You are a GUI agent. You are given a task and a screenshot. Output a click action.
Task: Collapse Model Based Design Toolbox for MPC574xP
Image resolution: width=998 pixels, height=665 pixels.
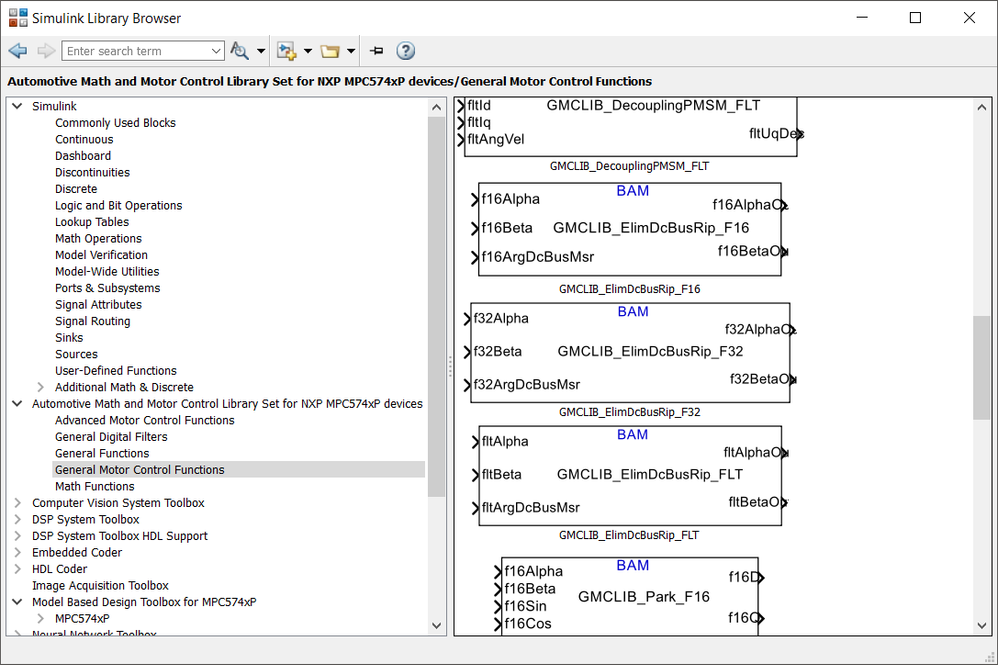pyautogui.click(x=17, y=601)
